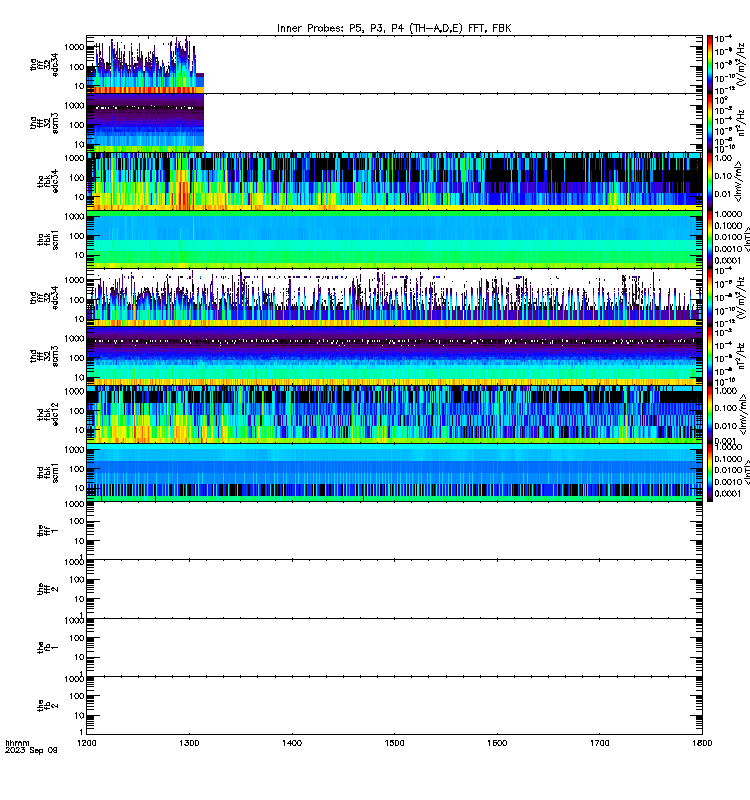Select the 'thd fff 32 edc34' panel label
750x800 pixels.
44,297
